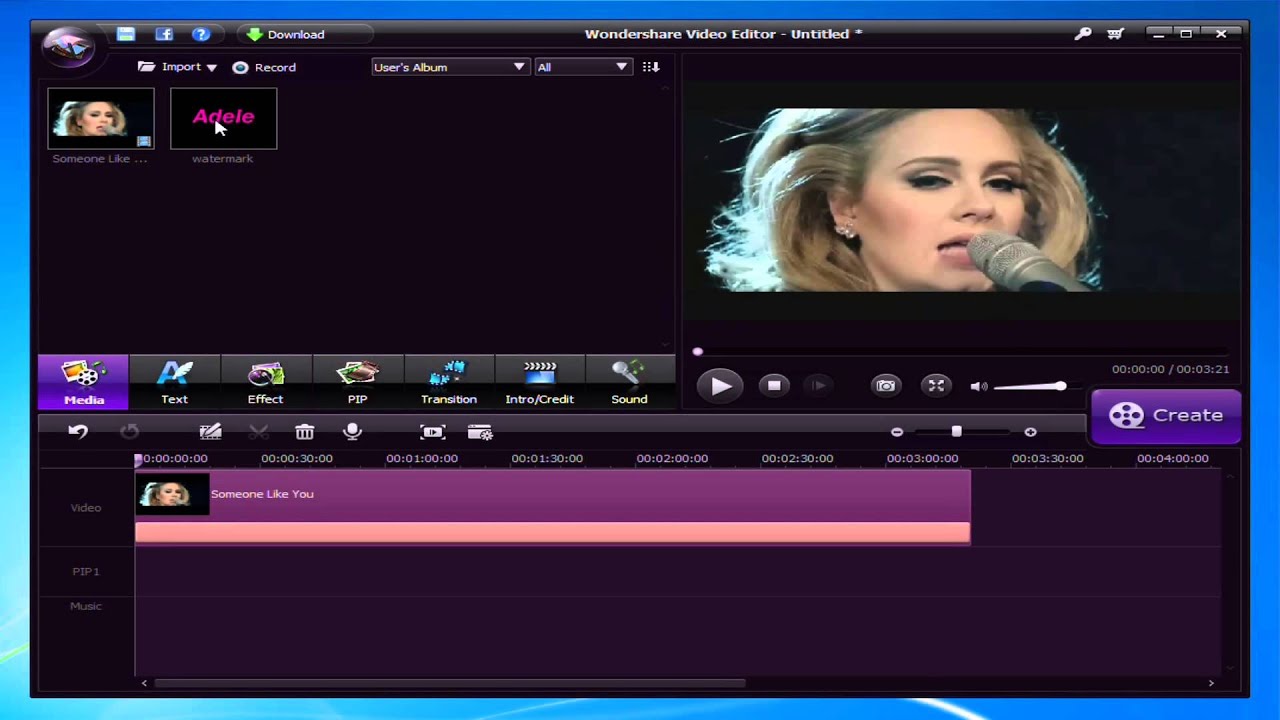1280x720 pixels.
Task: Click the volume slider handle
Action: (x=1060, y=386)
